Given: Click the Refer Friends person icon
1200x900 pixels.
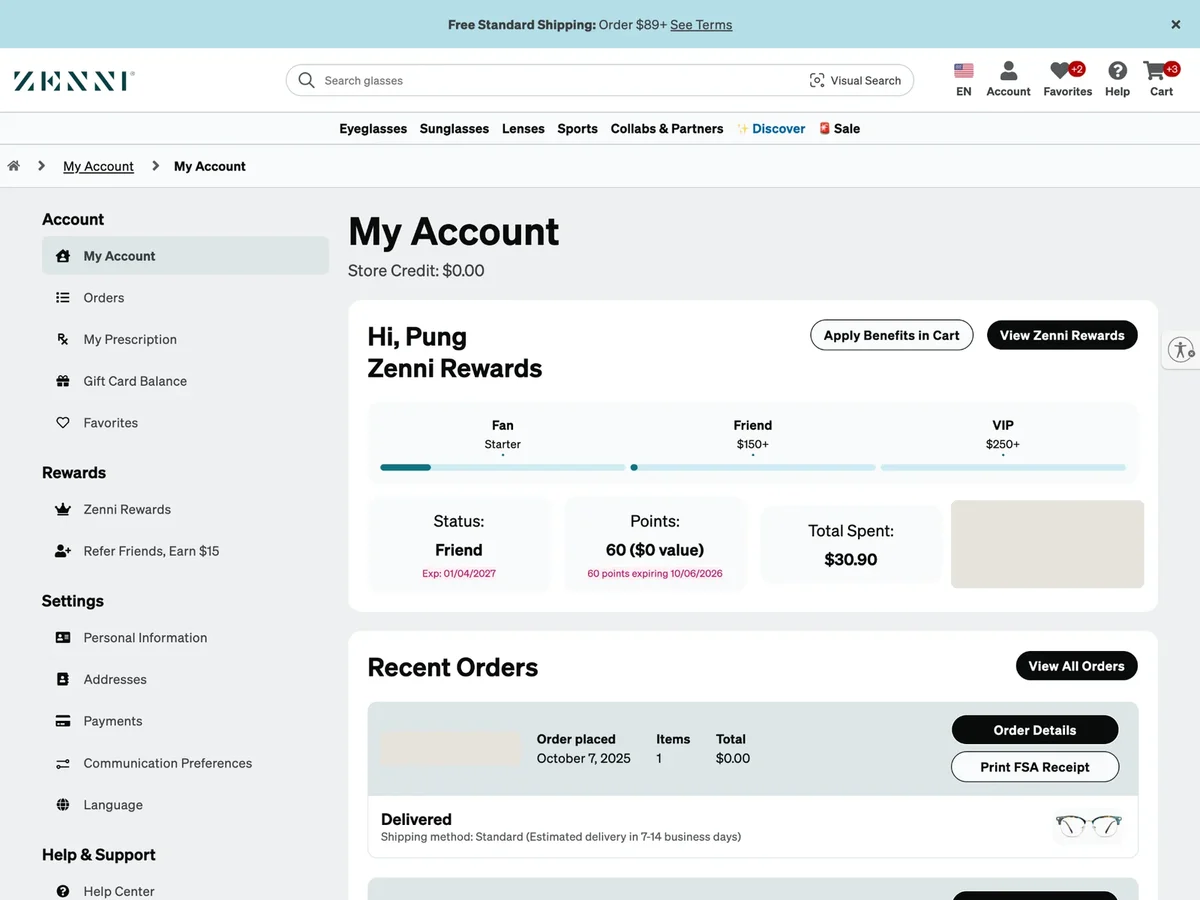Looking at the screenshot, I should coord(63,551).
